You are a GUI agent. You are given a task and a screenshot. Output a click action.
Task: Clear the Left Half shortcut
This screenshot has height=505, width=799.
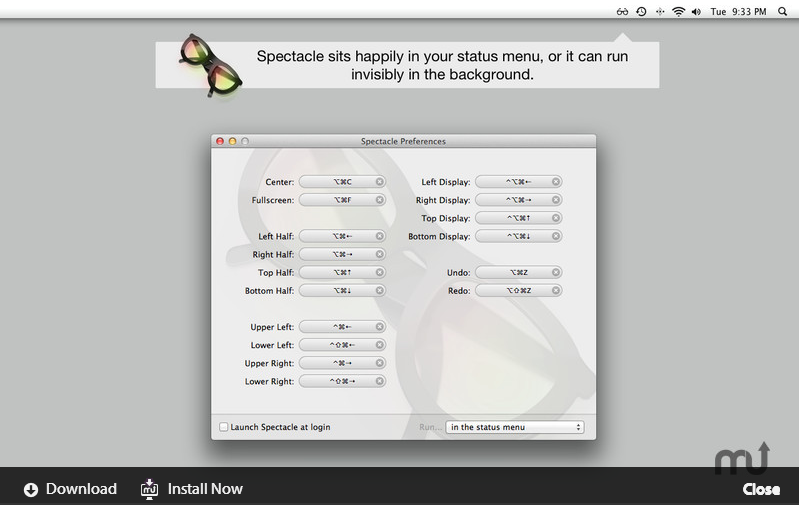(x=380, y=236)
